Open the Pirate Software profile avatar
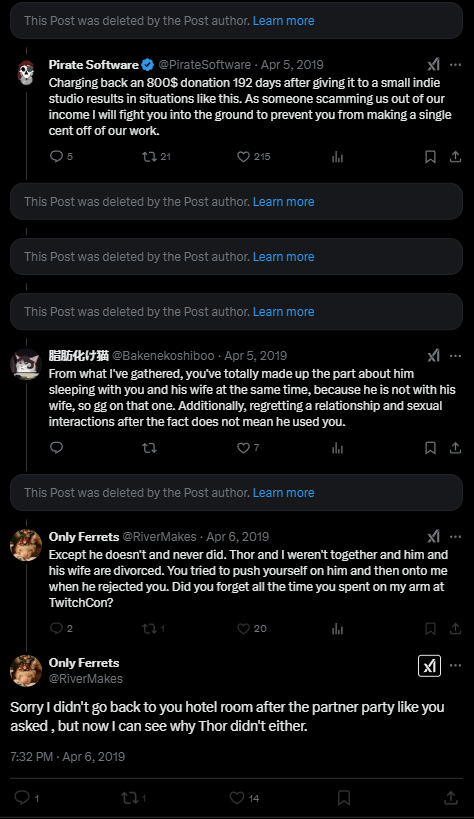The height and width of the screenshot is (819, 474). click(26, 73)
